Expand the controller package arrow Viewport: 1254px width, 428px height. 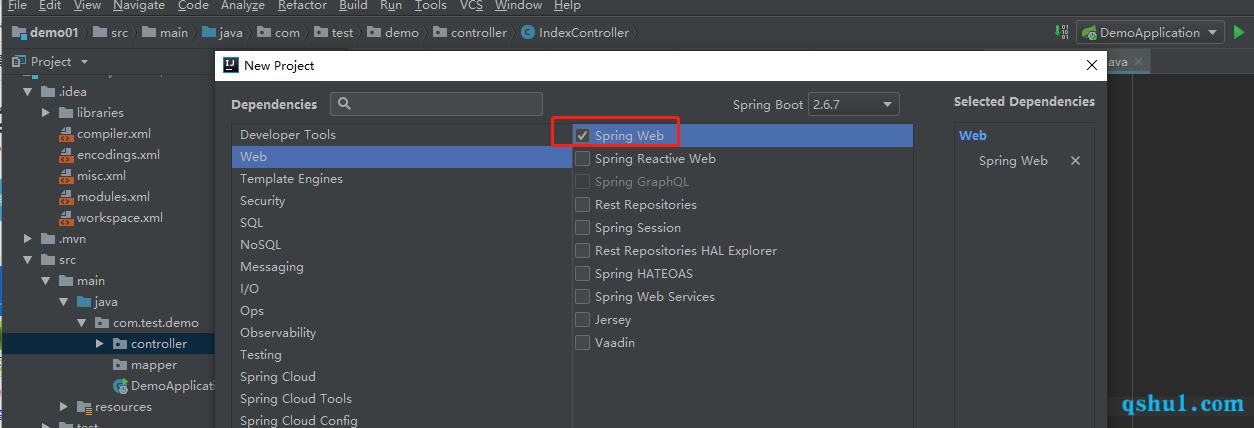point(100,344)
